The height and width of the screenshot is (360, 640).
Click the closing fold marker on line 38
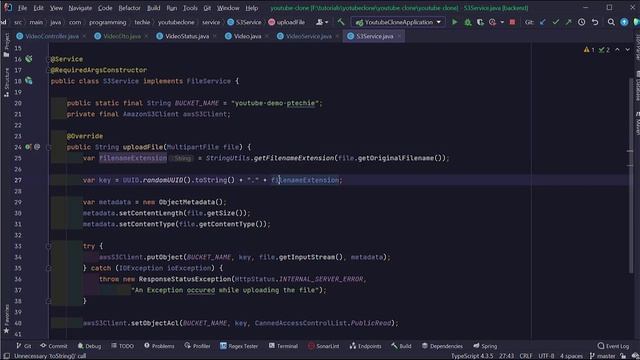[48, 301]
